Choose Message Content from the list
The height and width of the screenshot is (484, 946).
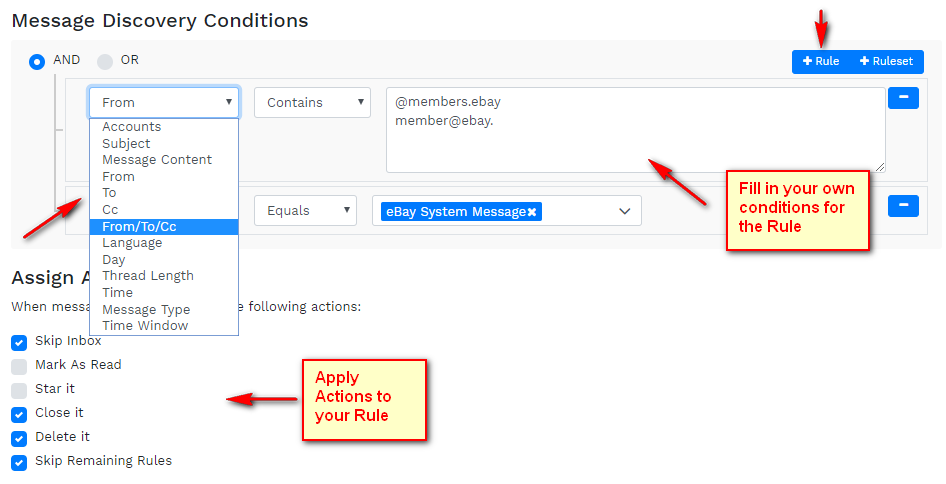(x=157, y=160)
